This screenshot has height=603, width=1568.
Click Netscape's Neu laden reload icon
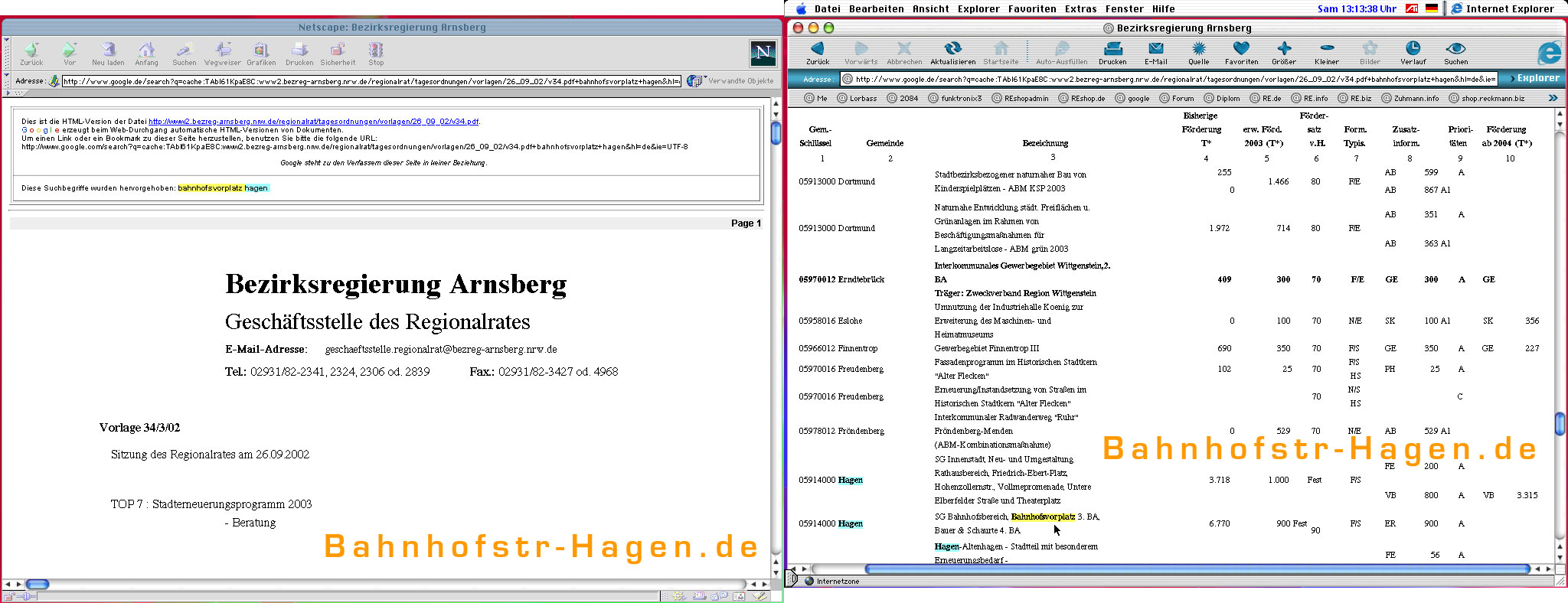pos(108,51)
